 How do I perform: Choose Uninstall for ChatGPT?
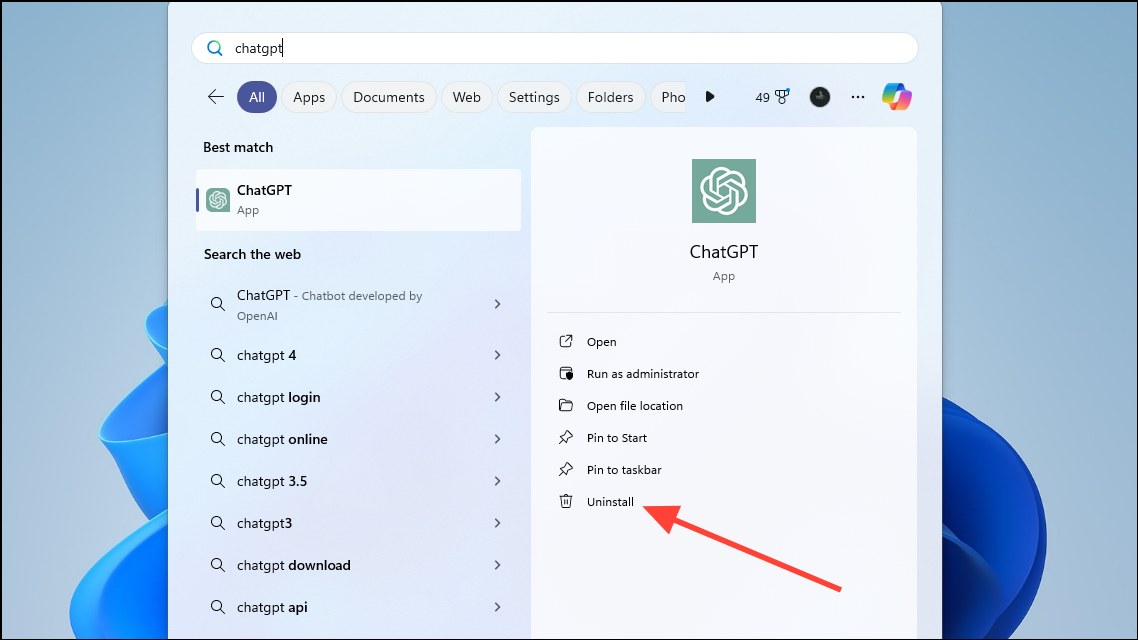pyautogui.click(x=610, y=501)
